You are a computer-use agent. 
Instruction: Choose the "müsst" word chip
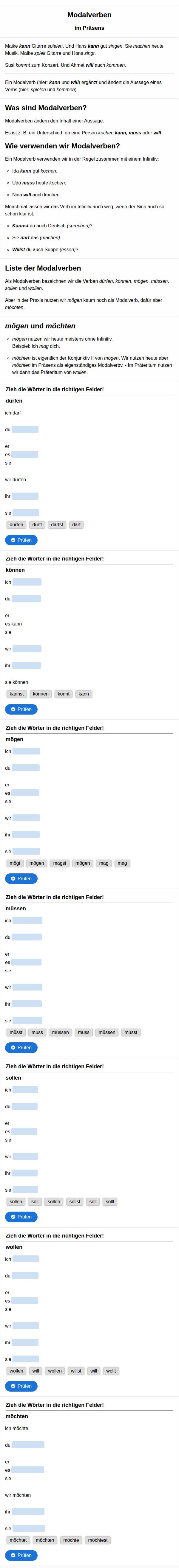16,1032
